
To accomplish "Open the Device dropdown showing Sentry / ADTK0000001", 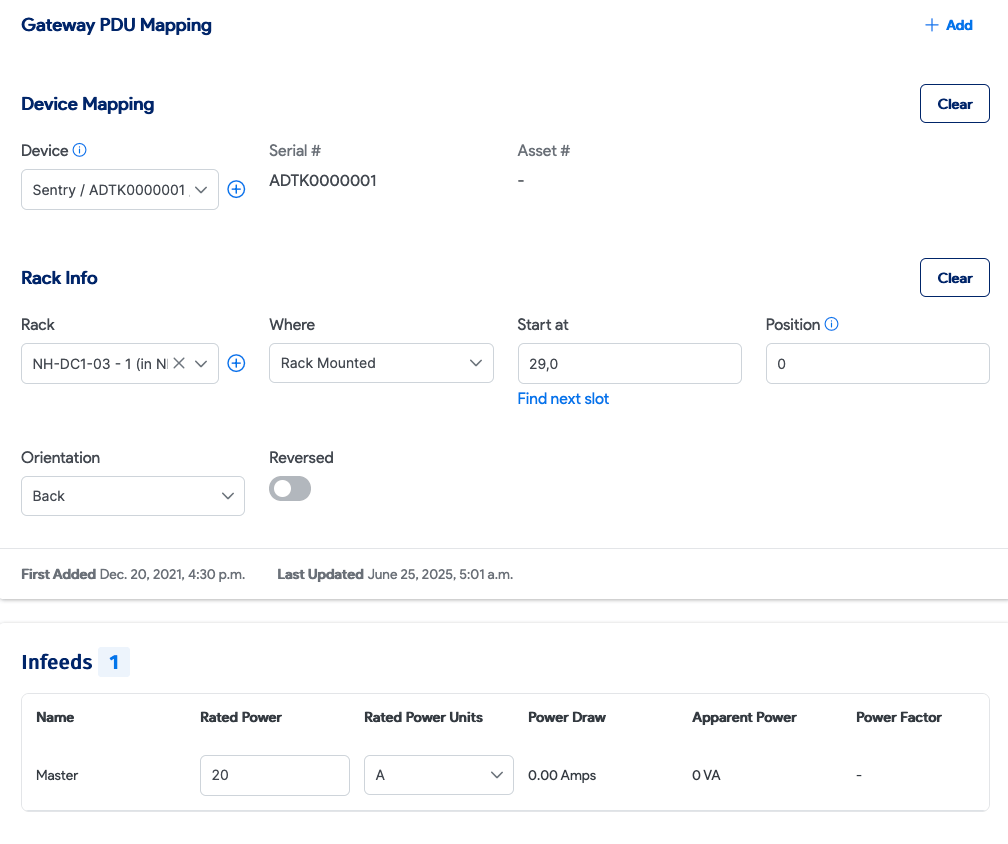I will point(119,189).
